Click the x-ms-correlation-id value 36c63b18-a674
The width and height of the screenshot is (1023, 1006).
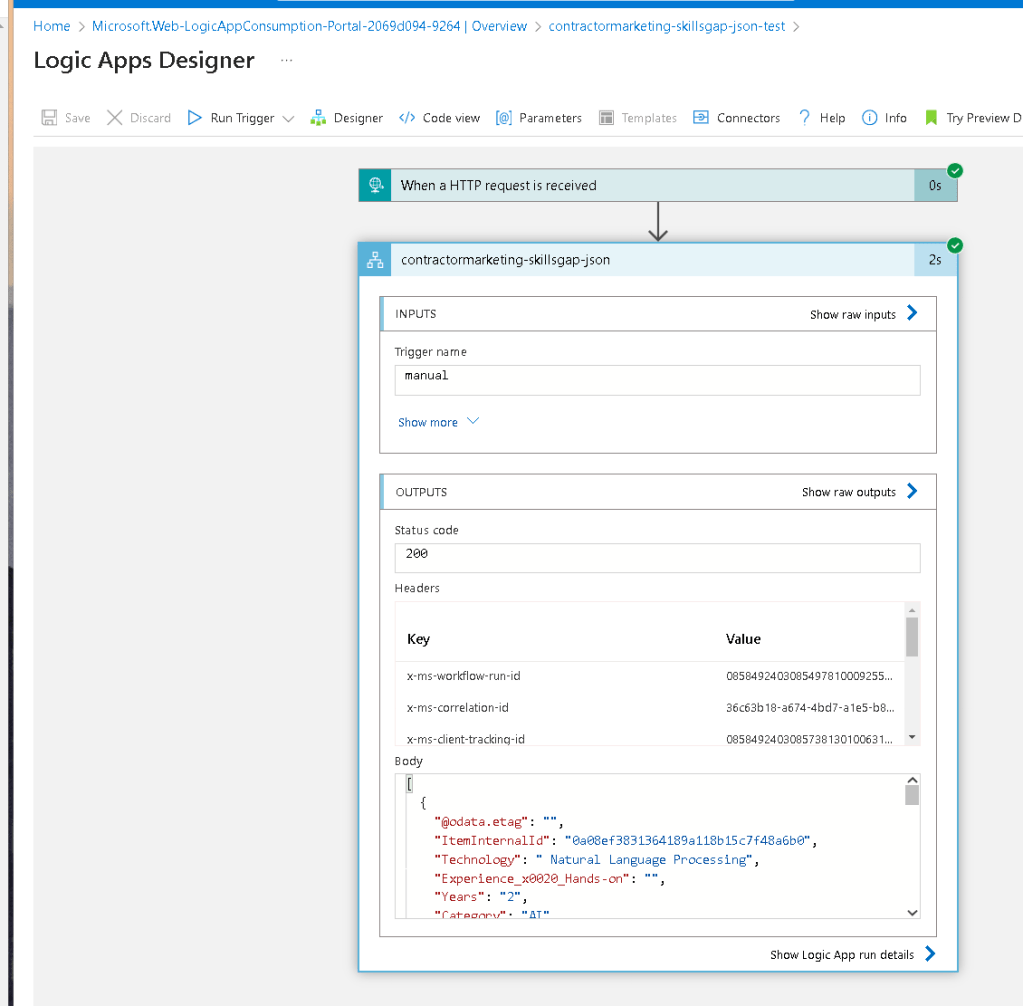(x=810, y=707)
